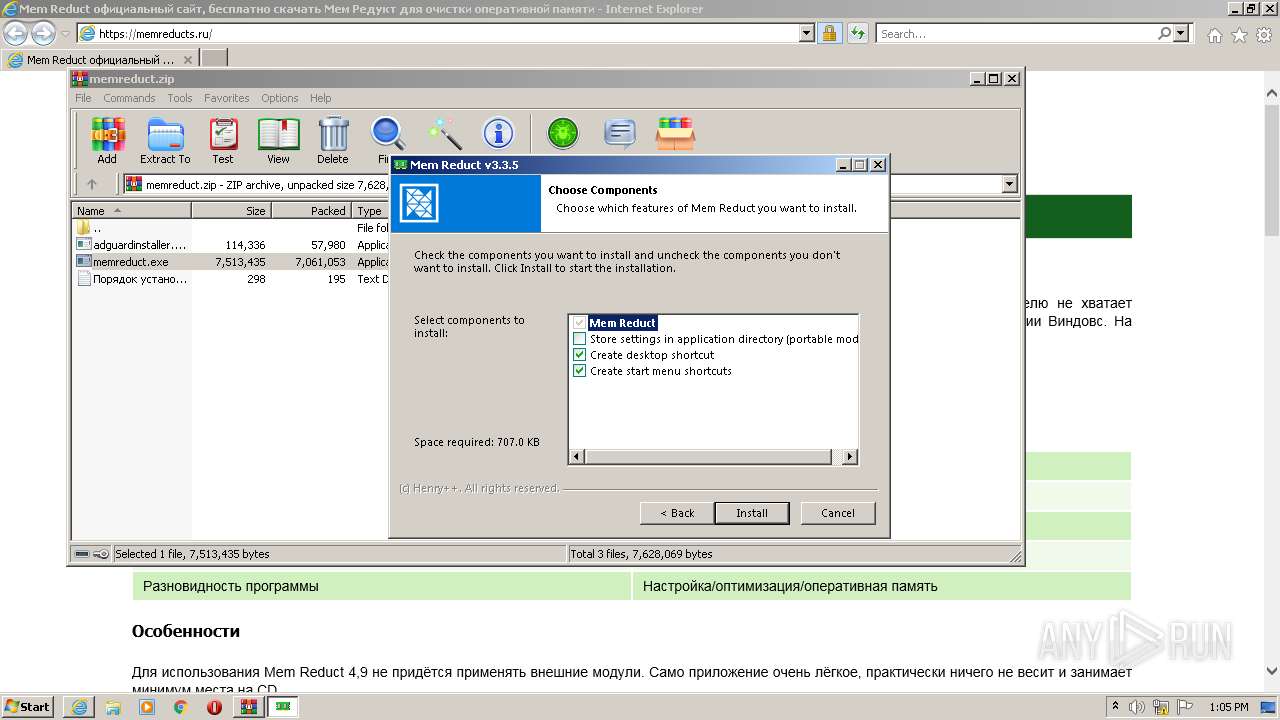Click the Wizard wand toolbar icon

(x=444, y=134)
